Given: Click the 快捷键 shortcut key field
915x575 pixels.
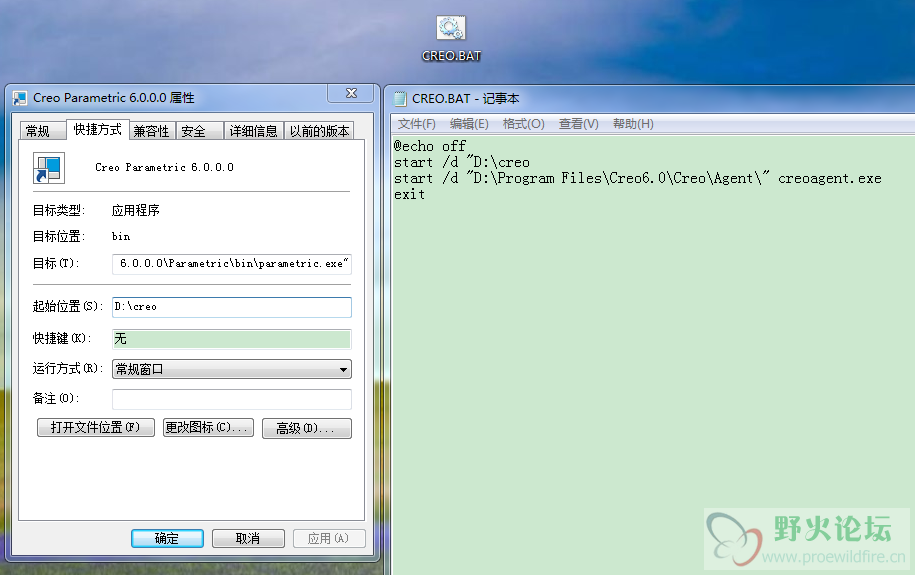Looking at the screenshot, I should point(232,339).
